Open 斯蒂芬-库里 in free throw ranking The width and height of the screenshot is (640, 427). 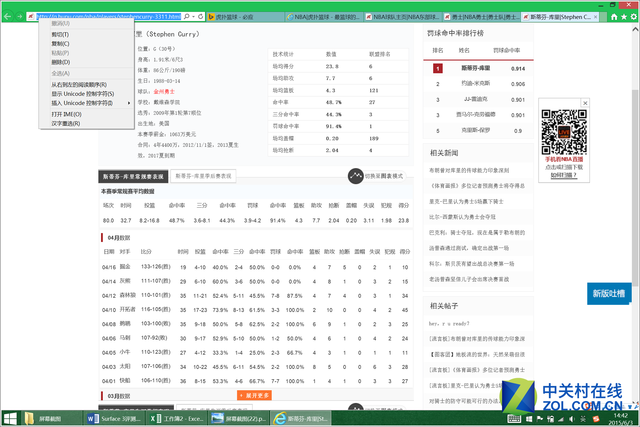pyautogui.click(x=476, y=68)
